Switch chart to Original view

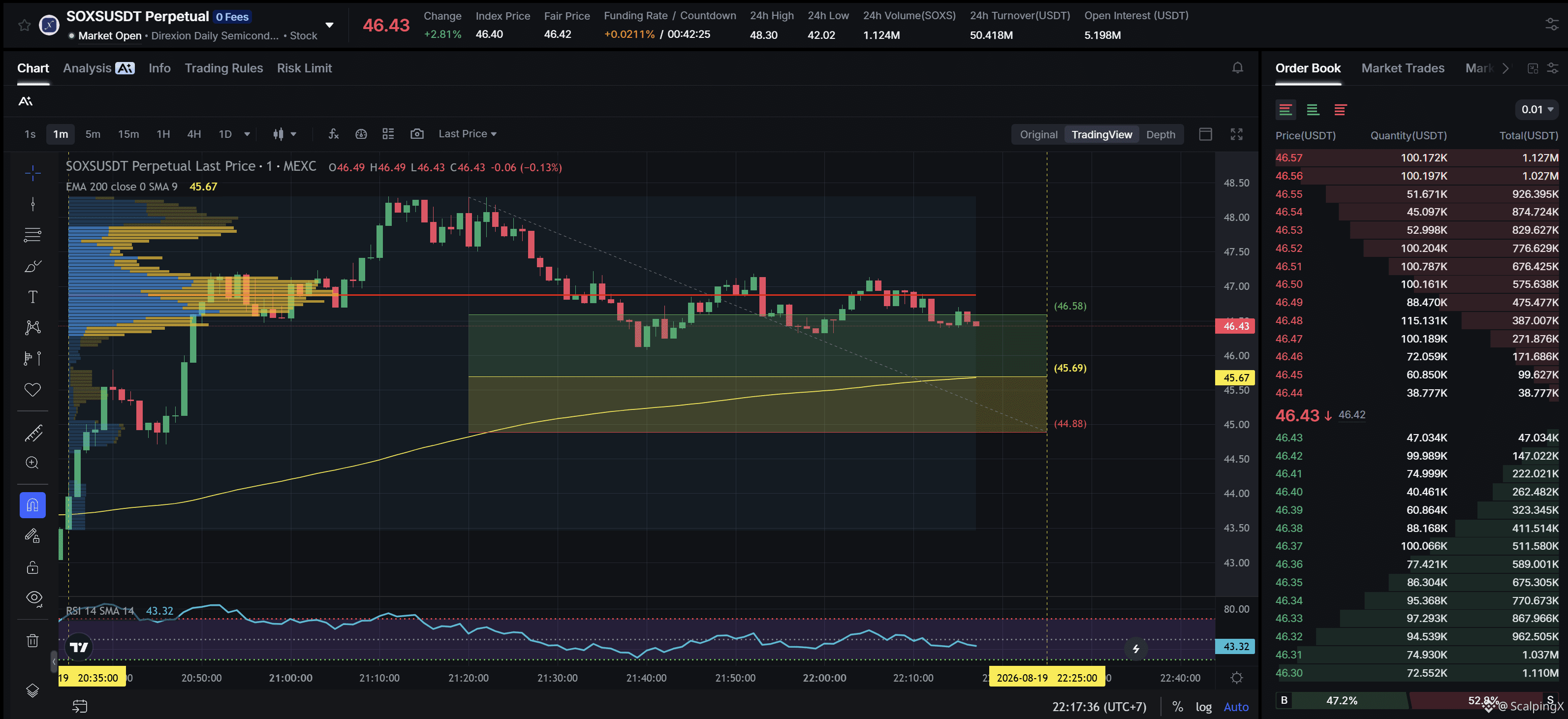1038,134
